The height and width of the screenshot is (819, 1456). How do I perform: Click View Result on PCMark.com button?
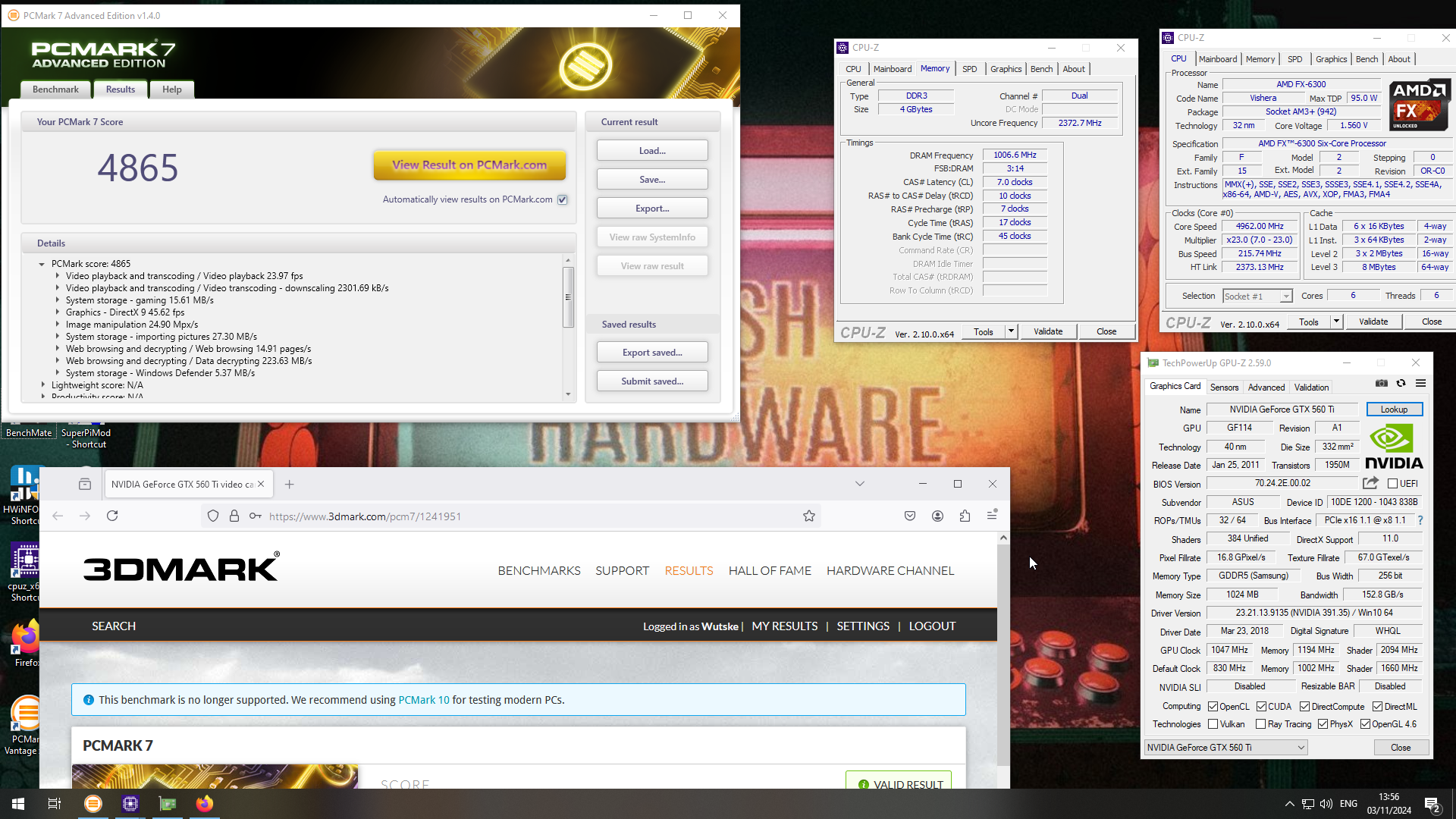[x=469, y=165]
